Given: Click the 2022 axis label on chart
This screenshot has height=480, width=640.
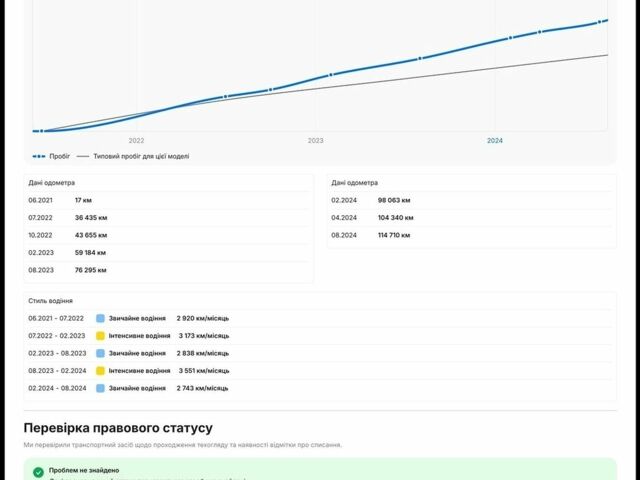Looking at the screenshot, I should [x=136, y=140].
